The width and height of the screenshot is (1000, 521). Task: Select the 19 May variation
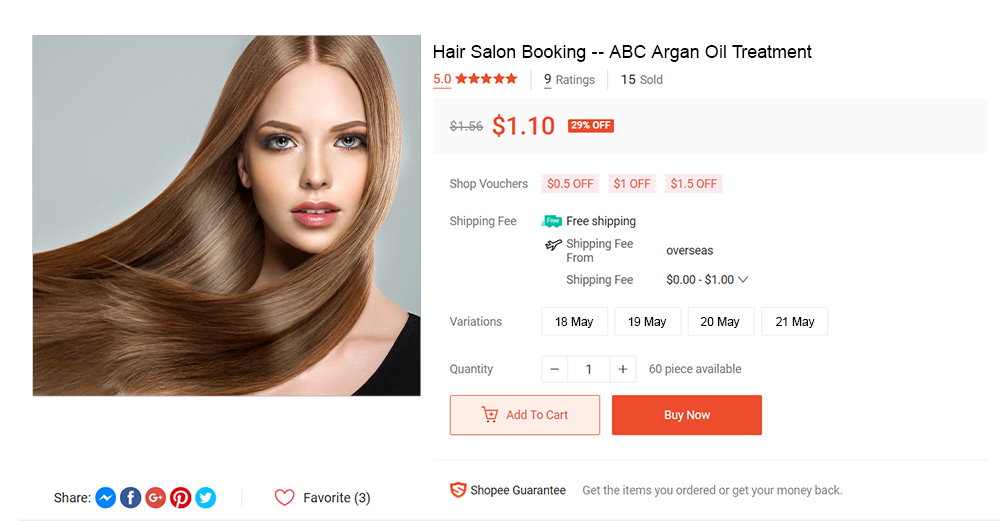[647, 322]
